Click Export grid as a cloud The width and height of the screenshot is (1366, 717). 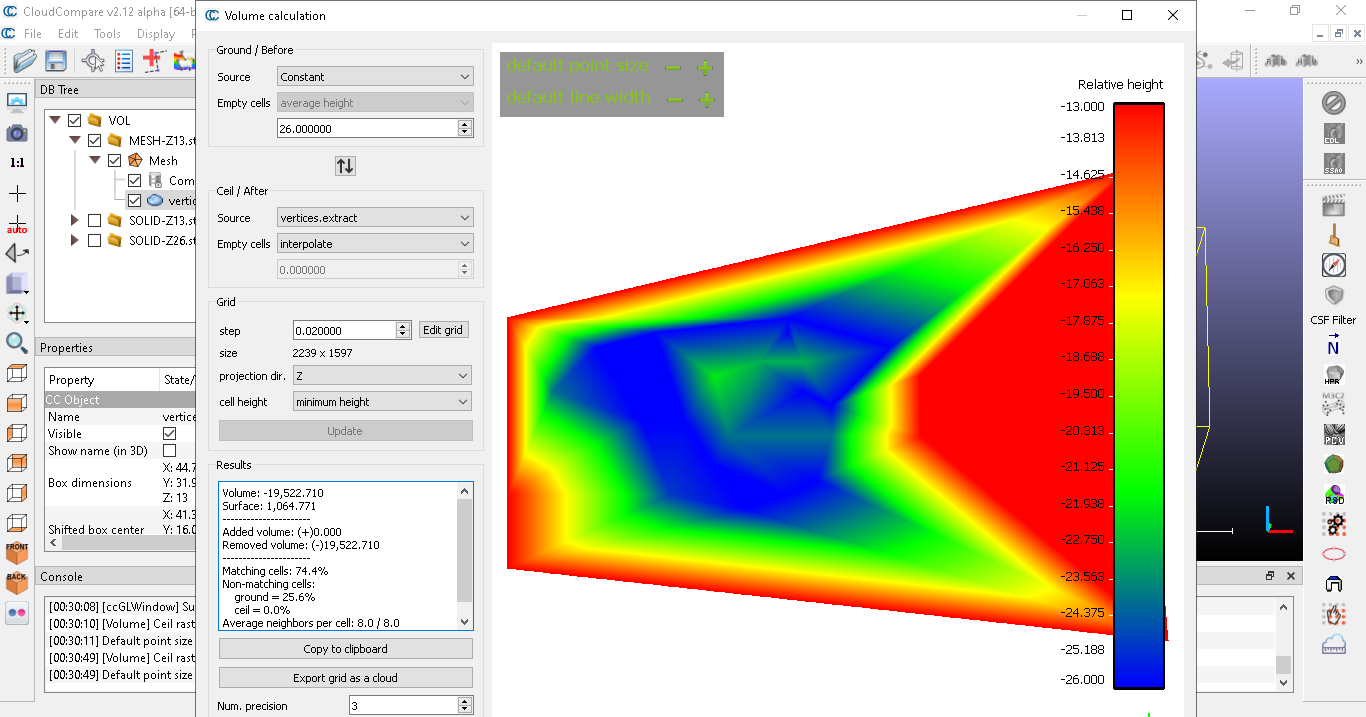click(345, 678)
